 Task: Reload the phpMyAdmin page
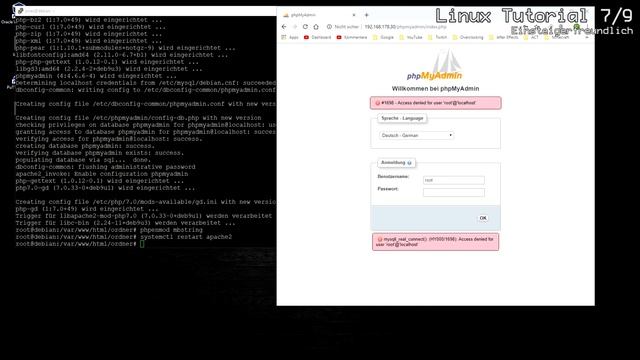pyautogui.click(x=305, y=27)
